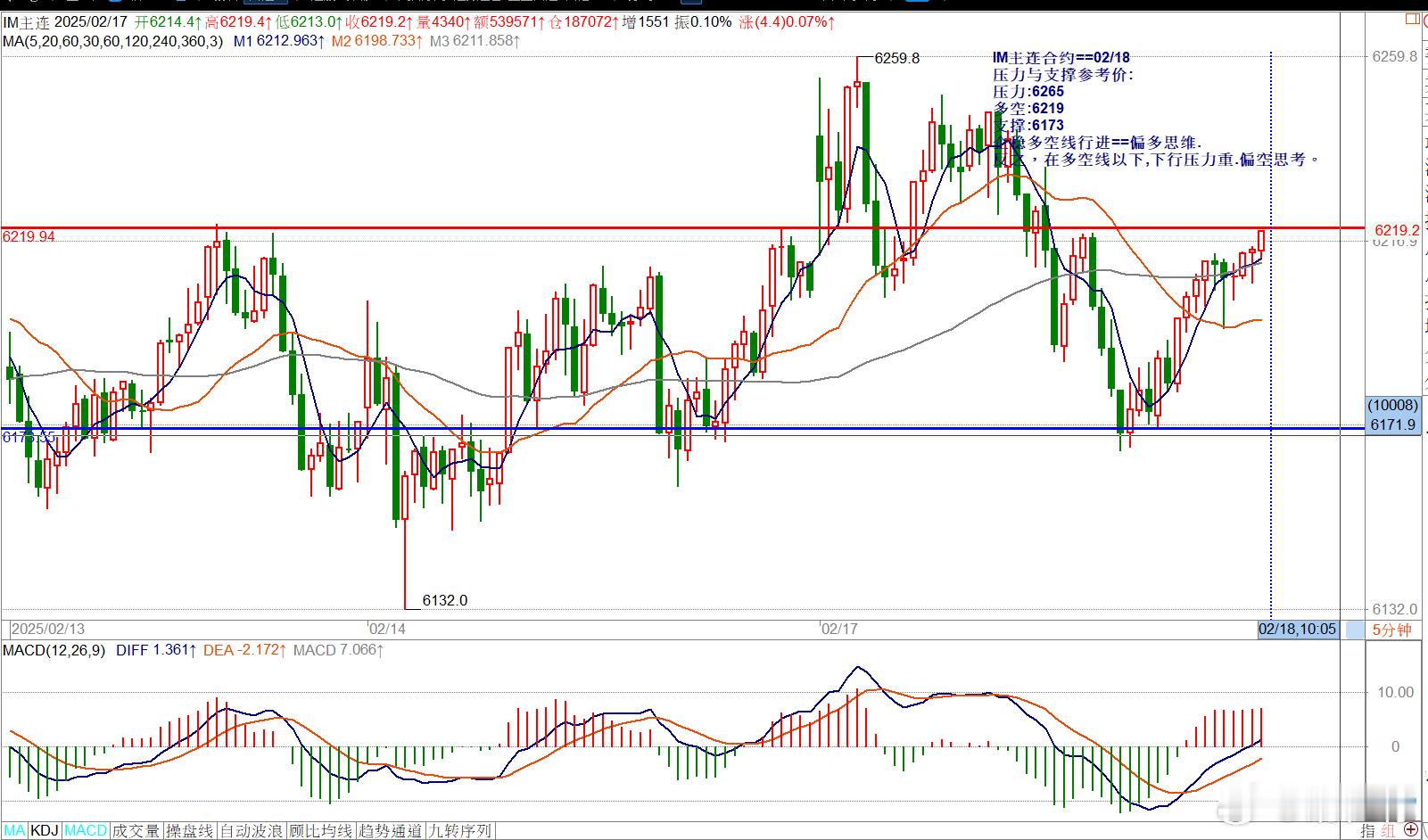Click the M2 6198.733 moving average value
The height and width of the screenshot is (840, 1428).
point(376,41)
